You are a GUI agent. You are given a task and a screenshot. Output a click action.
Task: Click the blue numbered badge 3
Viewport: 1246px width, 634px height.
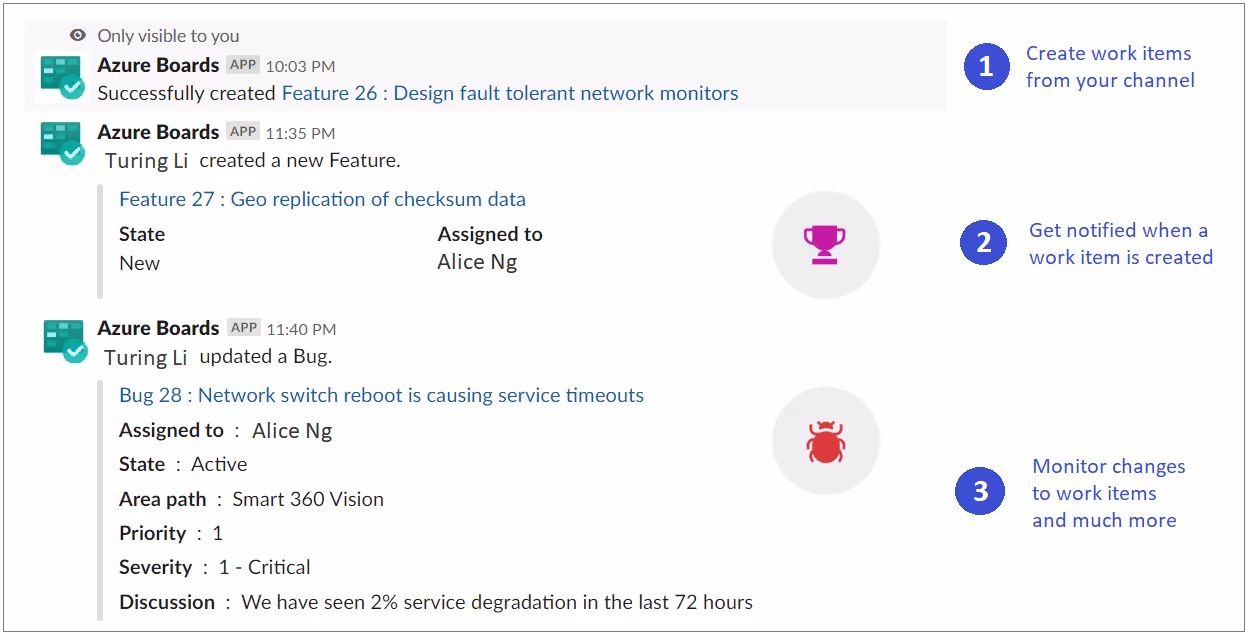980,492
